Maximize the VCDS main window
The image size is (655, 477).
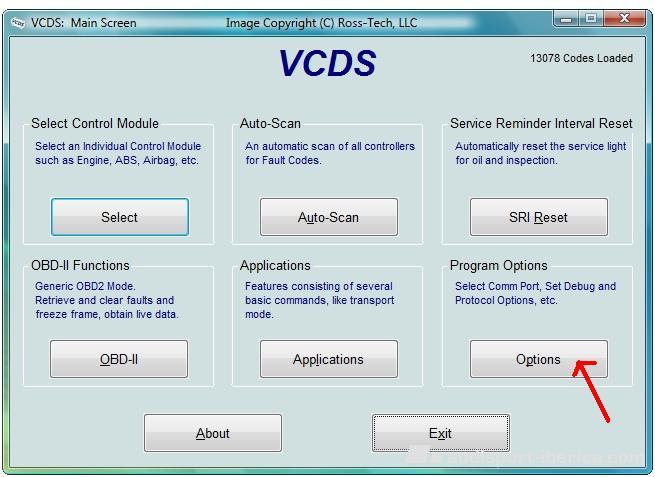(591, 19)
